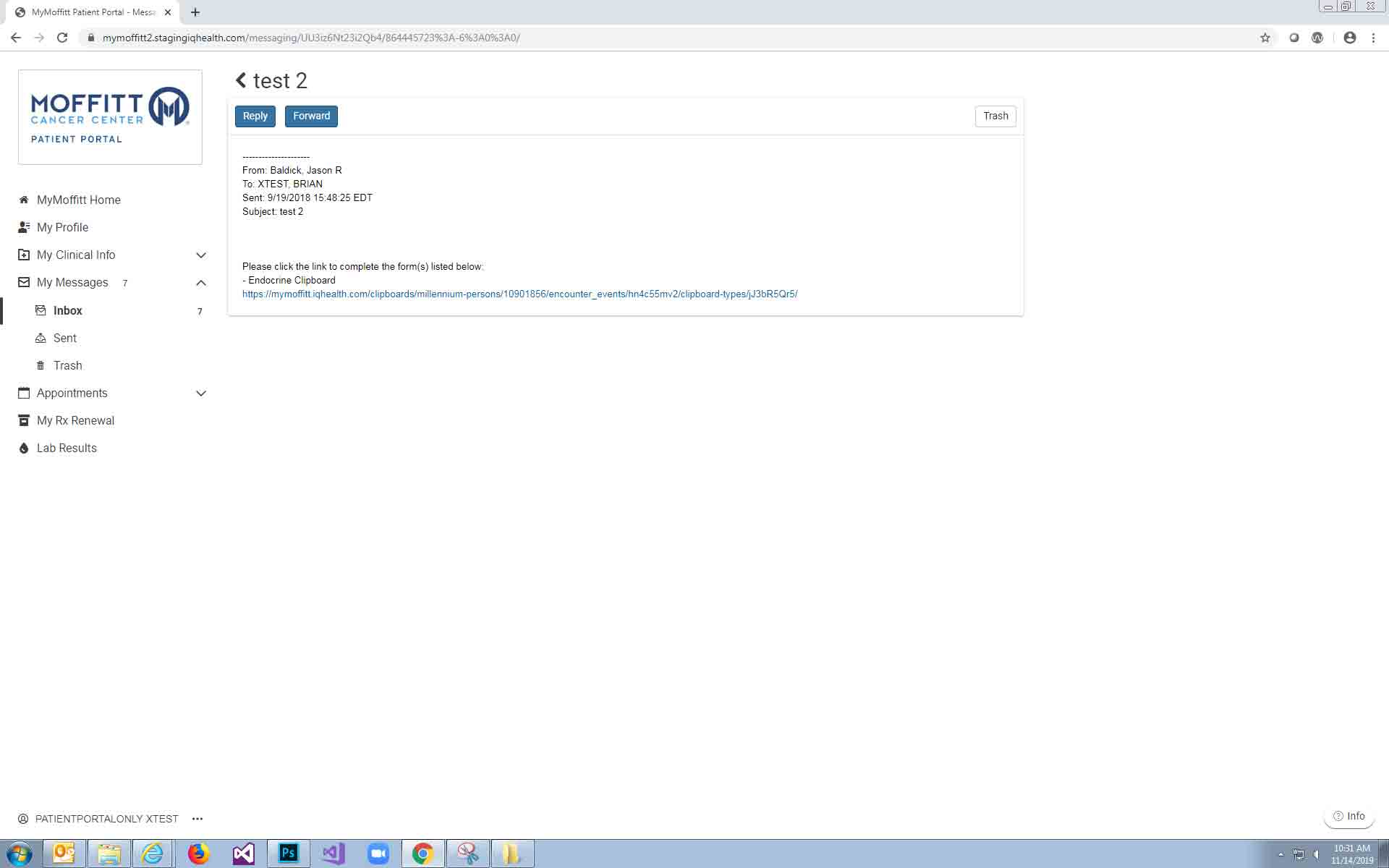This screenshot has width=1389, height=868.
Task: Open the Sent messages folder
Action: [x=64, y=338]
